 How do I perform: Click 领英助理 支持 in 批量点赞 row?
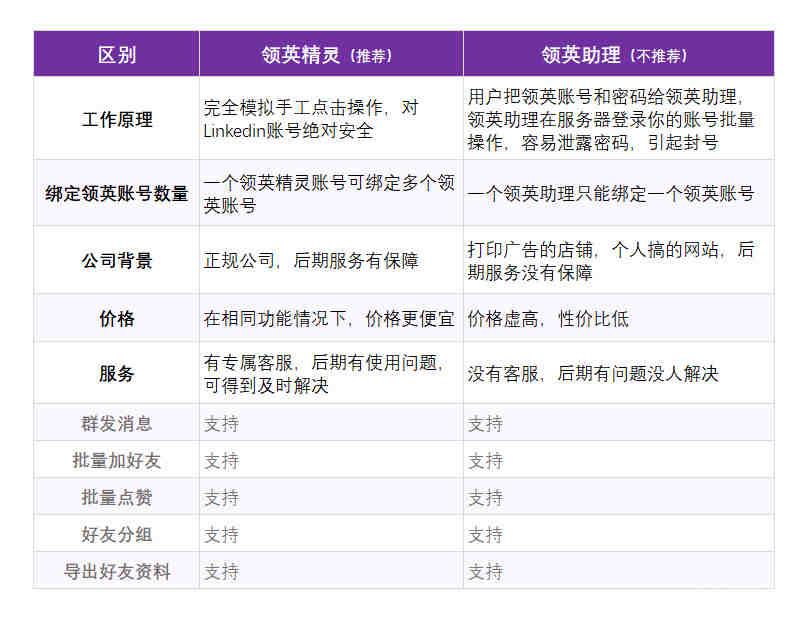tap(618, 497)
